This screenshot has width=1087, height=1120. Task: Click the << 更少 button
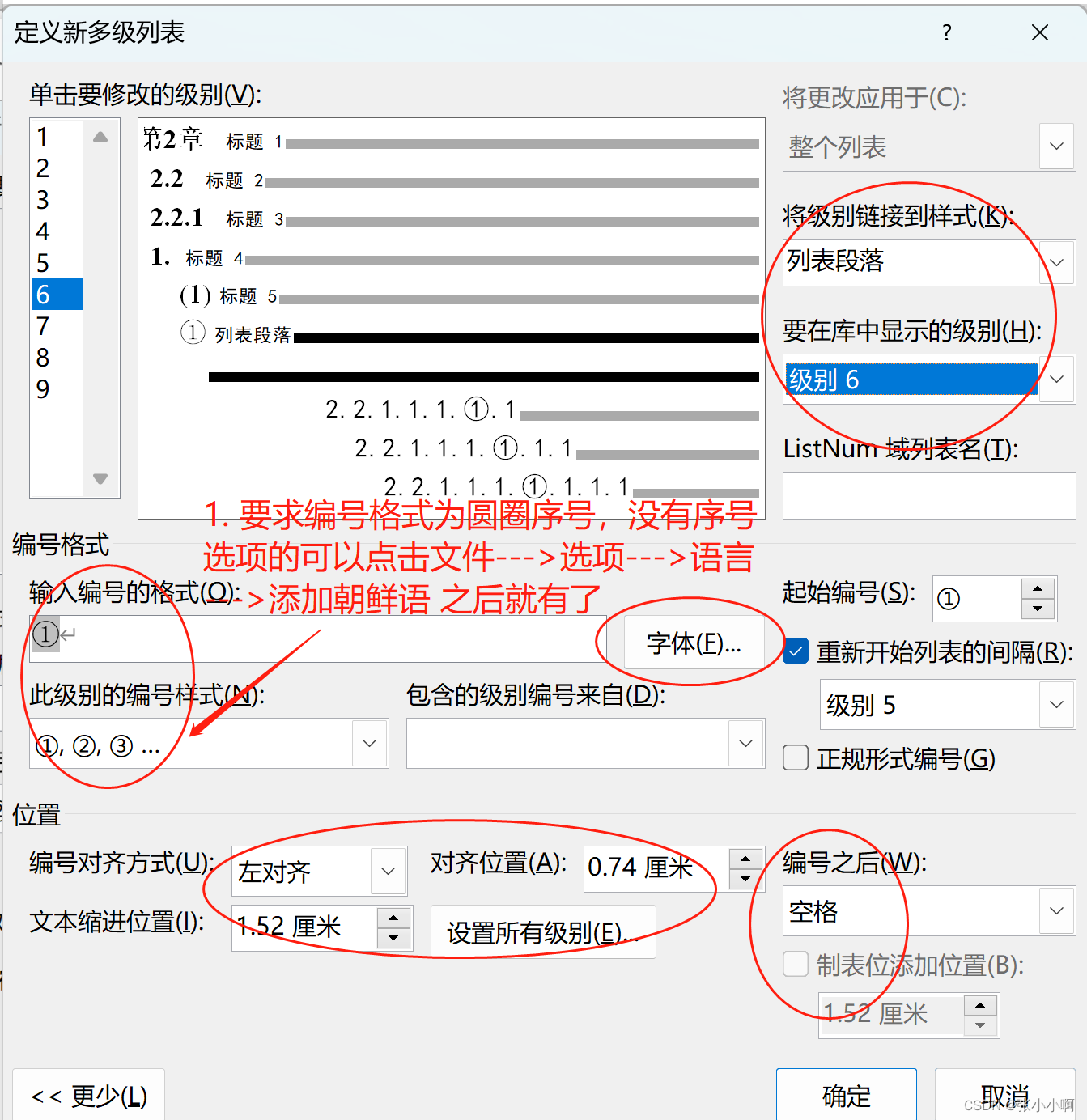89,1096
